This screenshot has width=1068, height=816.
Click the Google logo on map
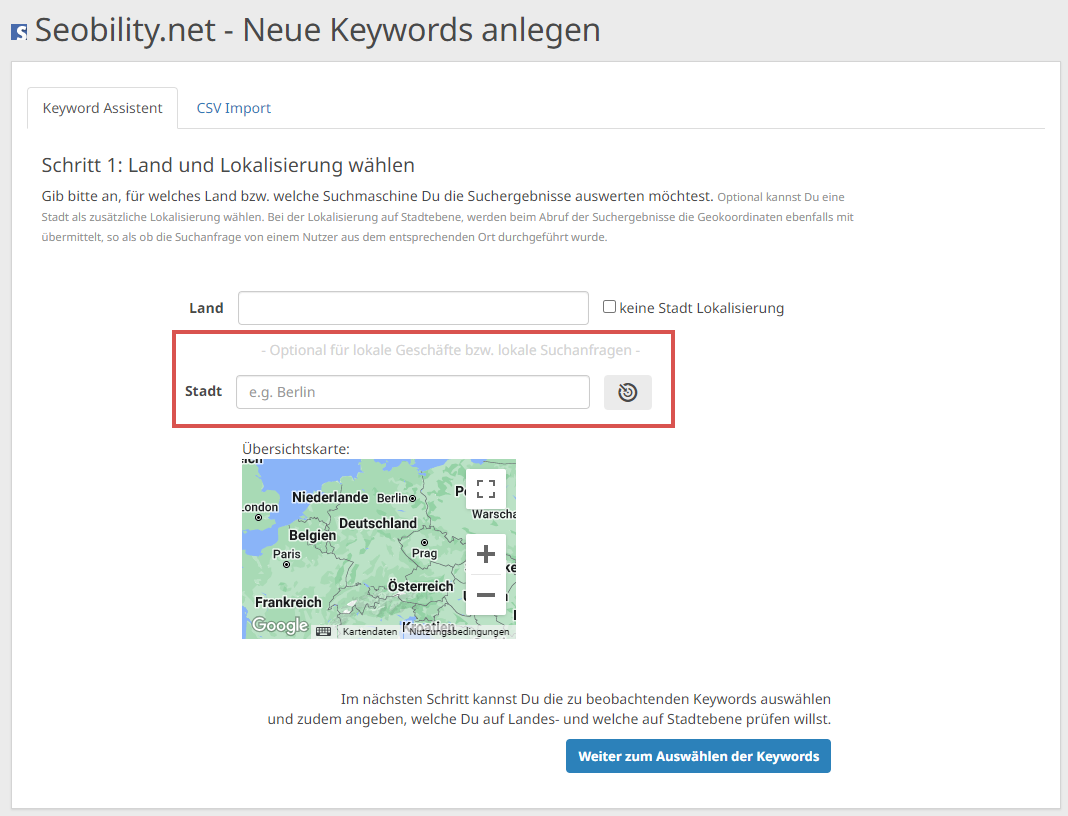(280, 625)
